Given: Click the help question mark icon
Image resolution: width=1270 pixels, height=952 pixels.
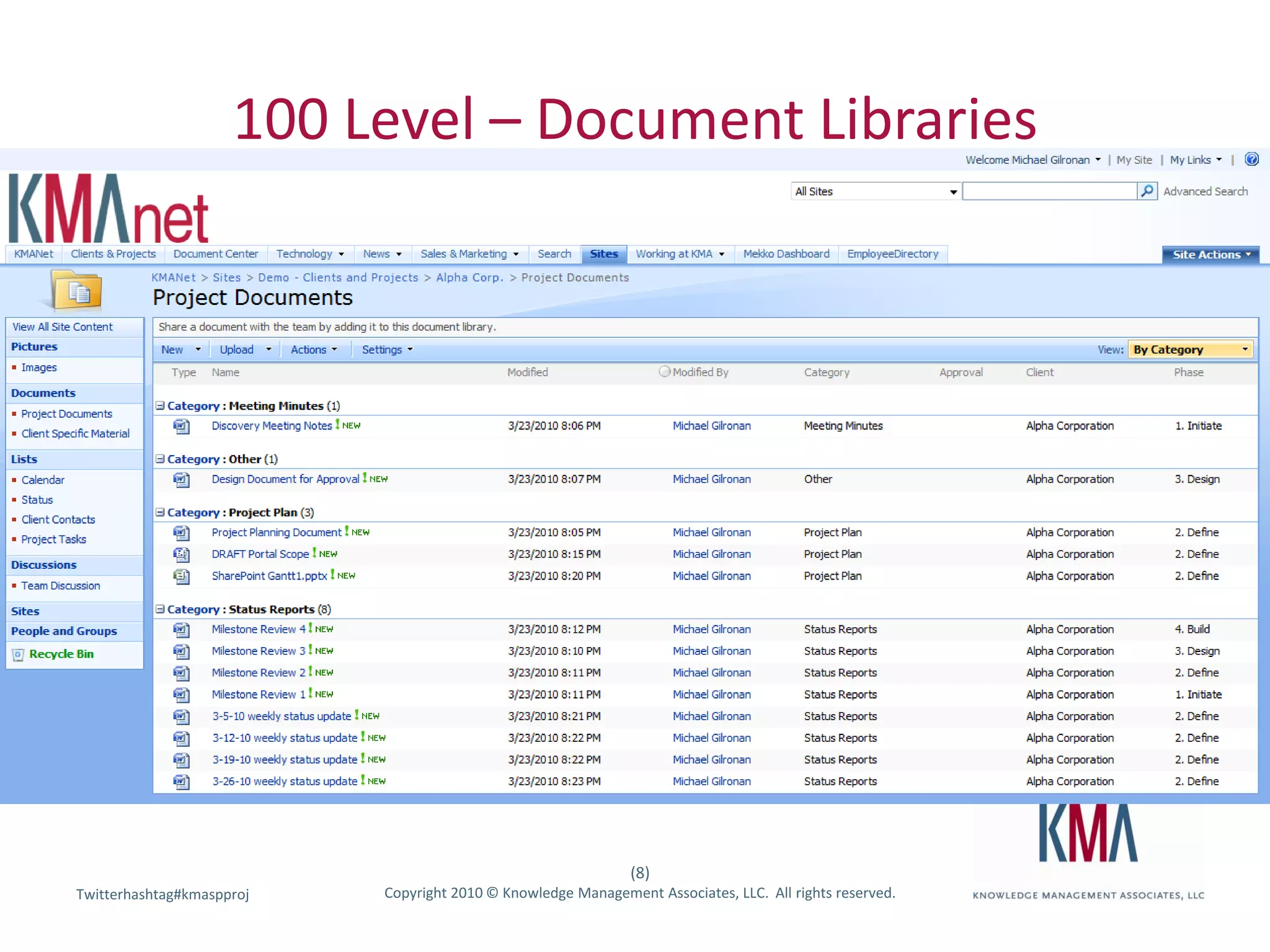Looking at the screenshot, I should [1251, 159].
